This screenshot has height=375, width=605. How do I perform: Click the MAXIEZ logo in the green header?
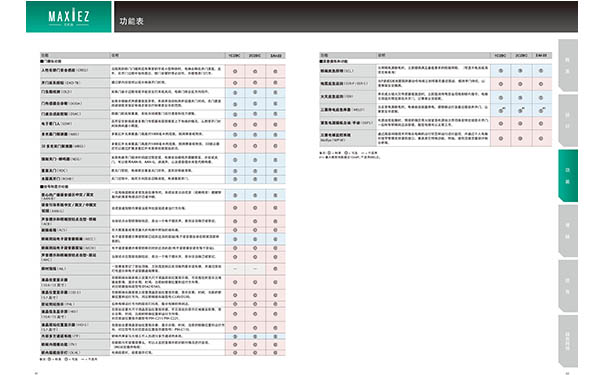[69, 17]
